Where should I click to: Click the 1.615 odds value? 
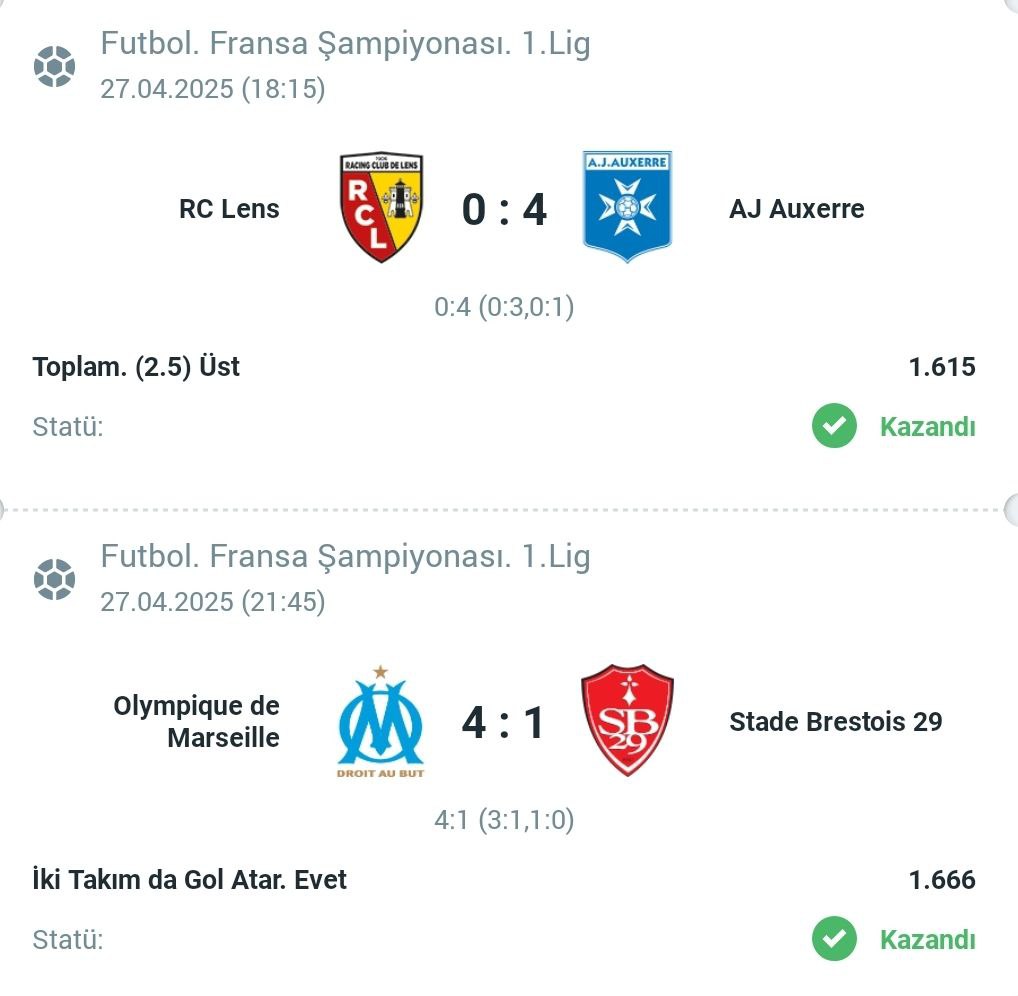pyautogui.click(x=942, y=367)
